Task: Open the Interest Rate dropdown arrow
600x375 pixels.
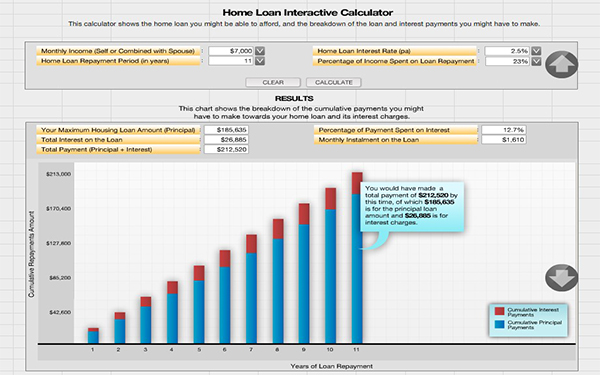Action: click(536, 51)
